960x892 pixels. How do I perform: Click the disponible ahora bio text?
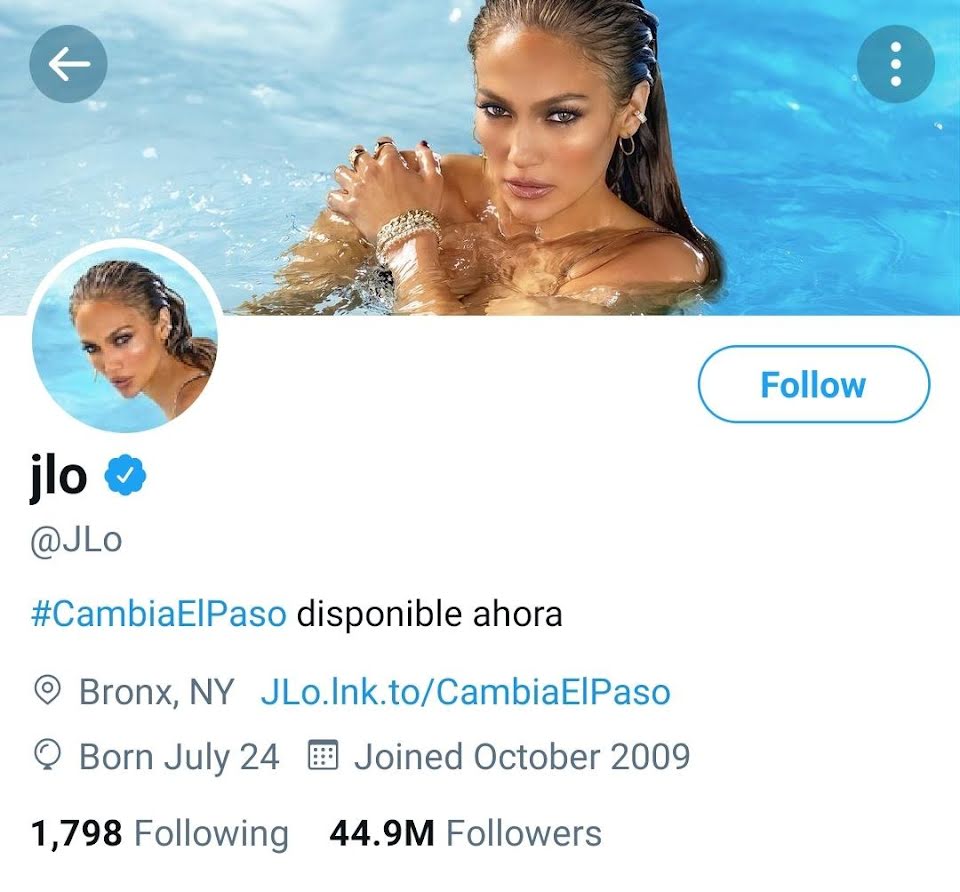429,614
